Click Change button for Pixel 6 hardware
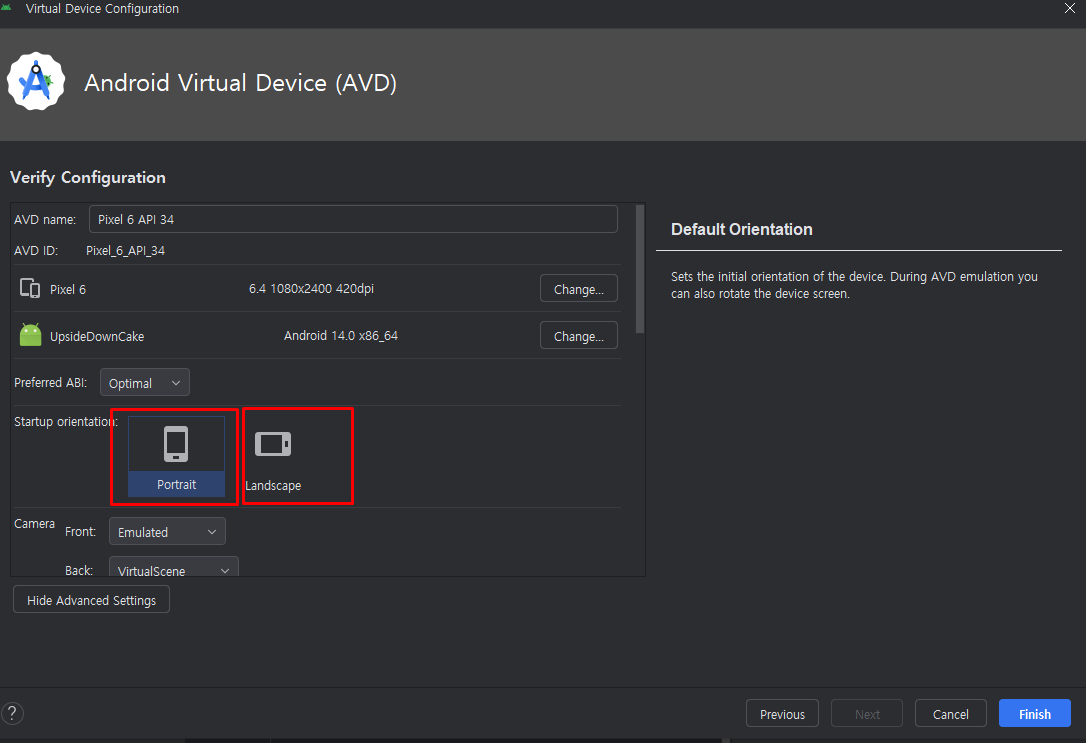 578,289
